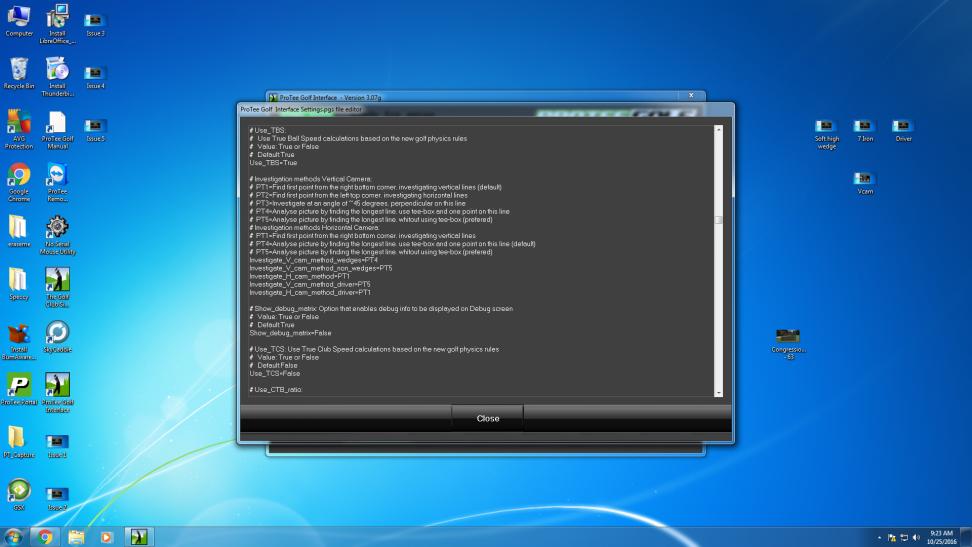The image size is (972, 547).
Task: Open the Issue 5 desktop file
Action: (95, 130)
